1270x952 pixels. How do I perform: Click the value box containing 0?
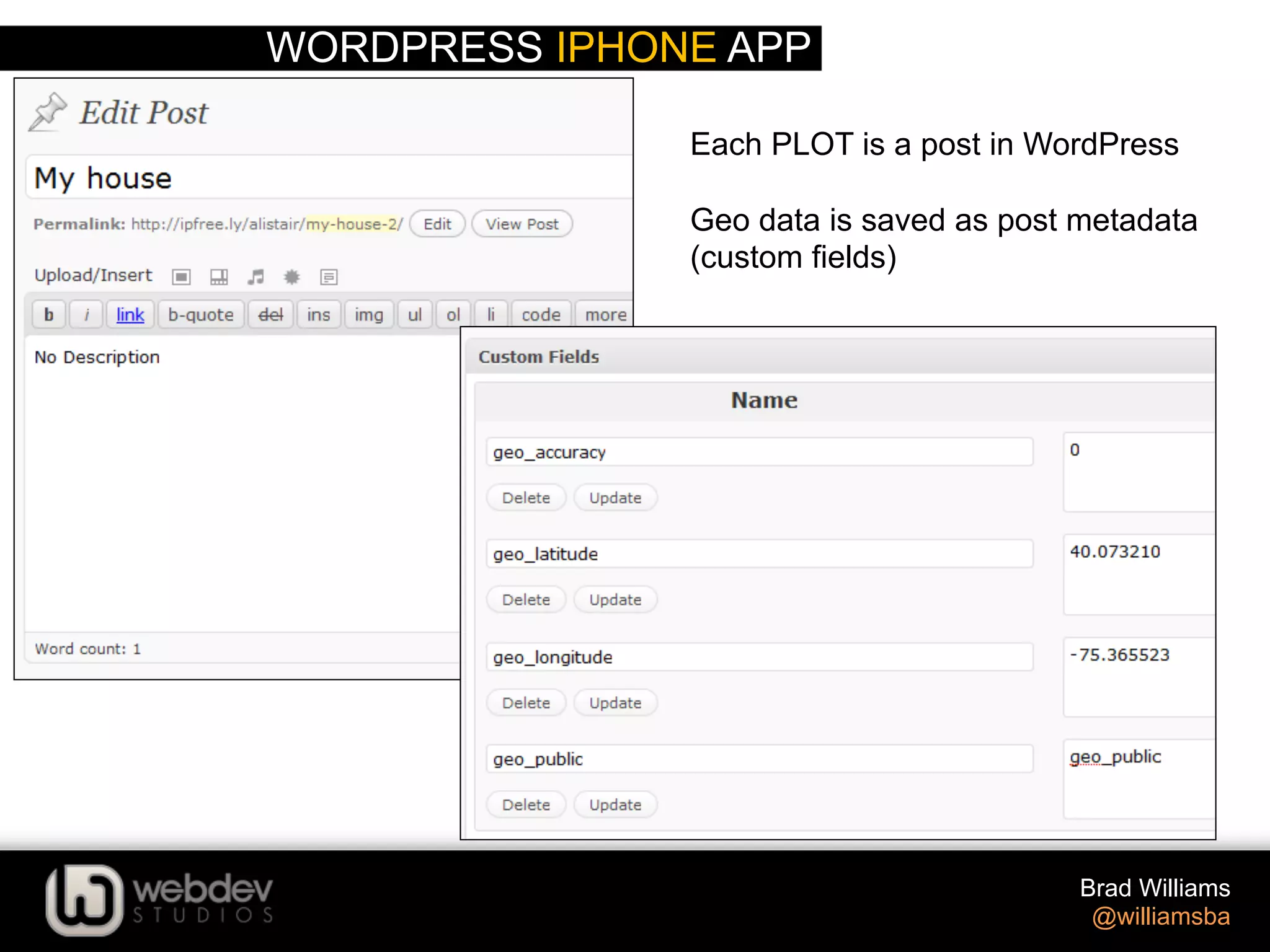pos(1139,472)
